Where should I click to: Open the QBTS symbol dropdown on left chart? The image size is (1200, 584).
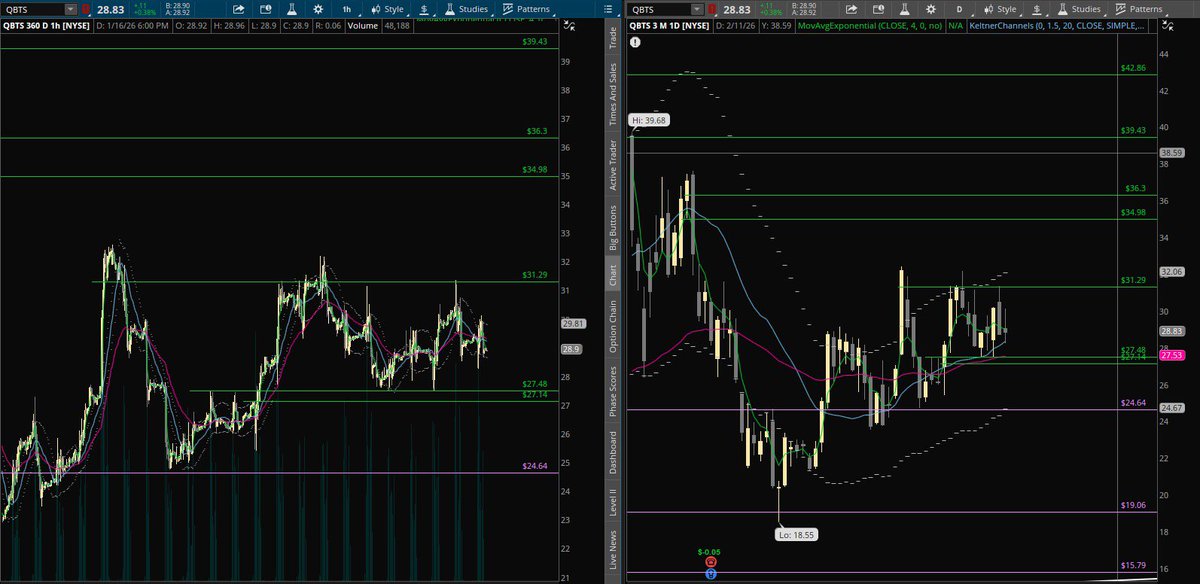70,9
